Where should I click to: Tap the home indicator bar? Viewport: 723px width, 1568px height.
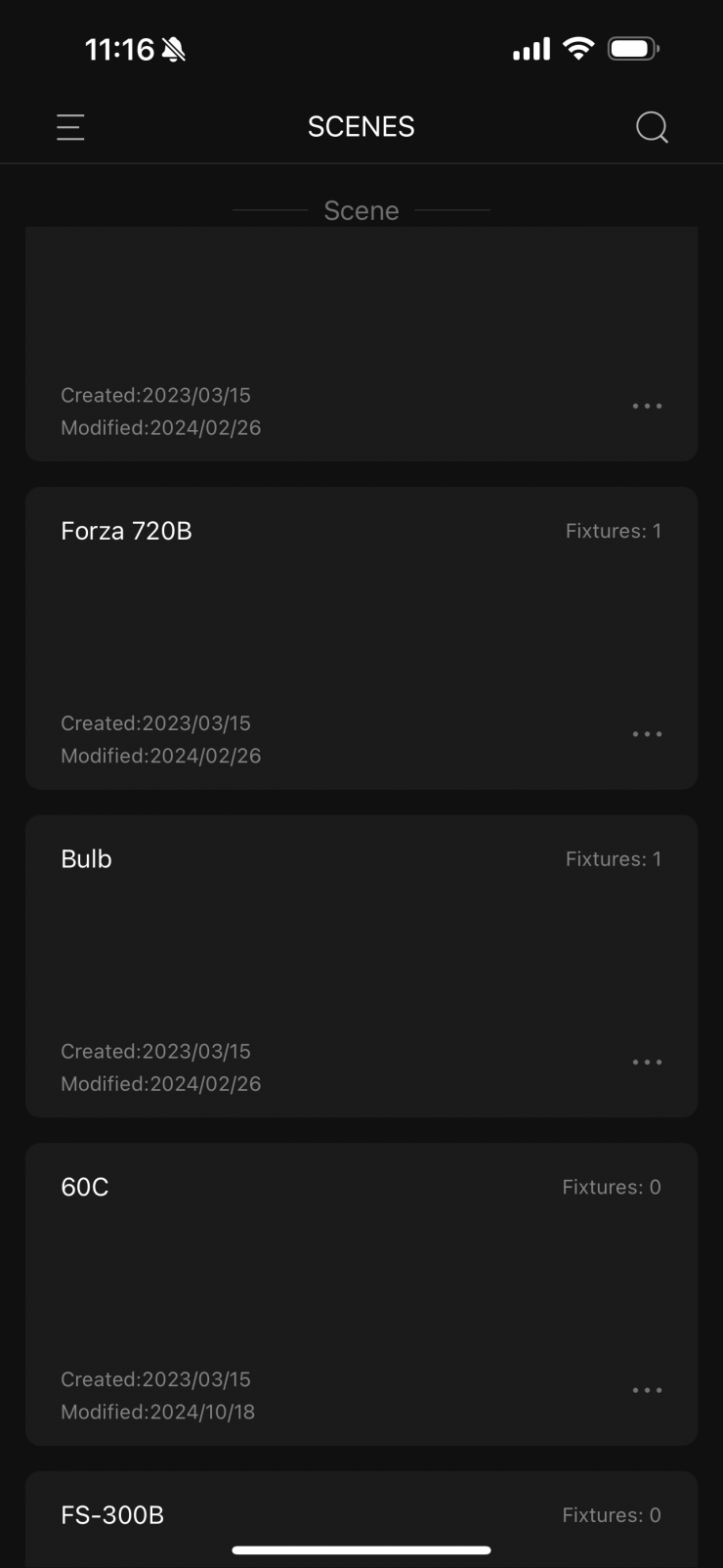coord(361,1549)
